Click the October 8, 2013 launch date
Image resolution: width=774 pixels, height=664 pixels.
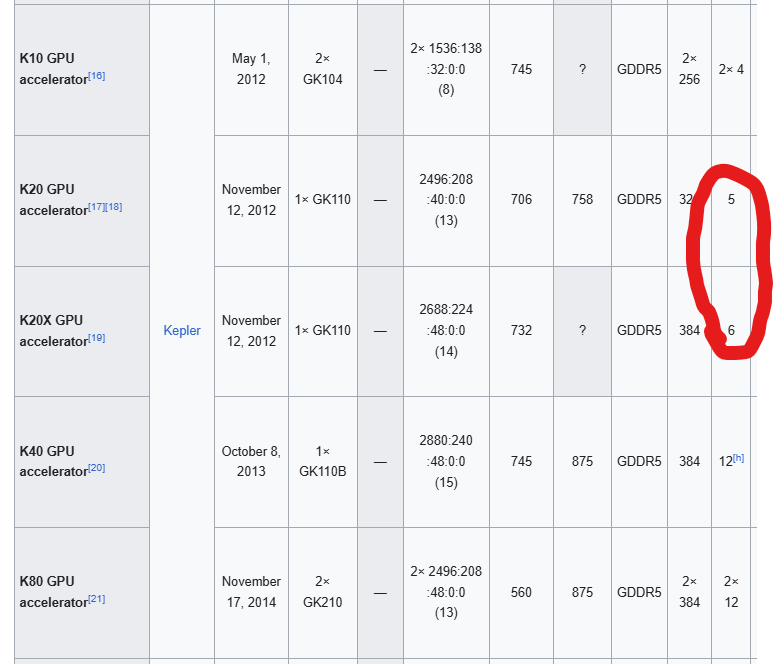(x=251, y=461)
